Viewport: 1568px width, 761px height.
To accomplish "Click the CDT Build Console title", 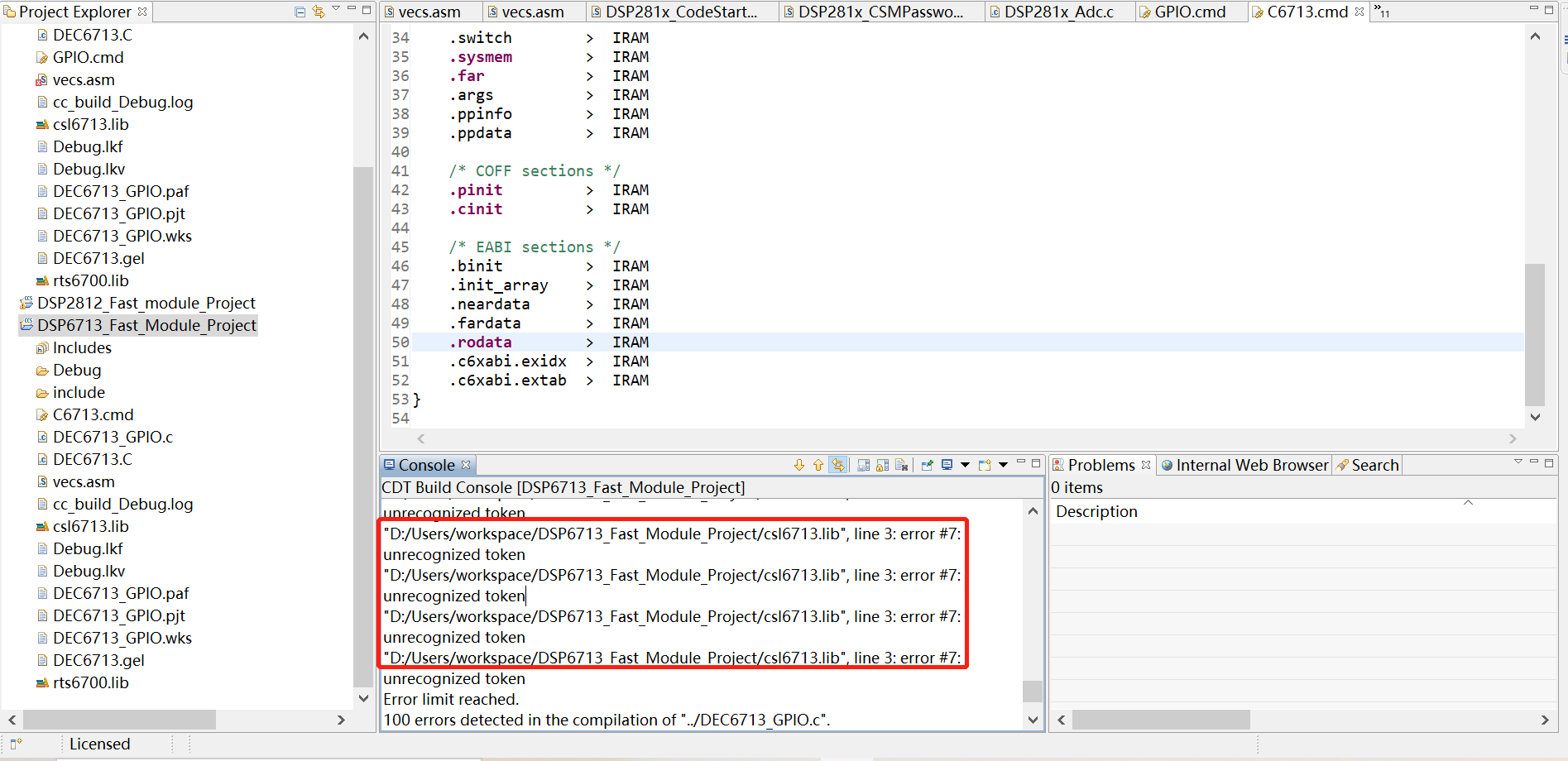I will (x=563, y=487).
